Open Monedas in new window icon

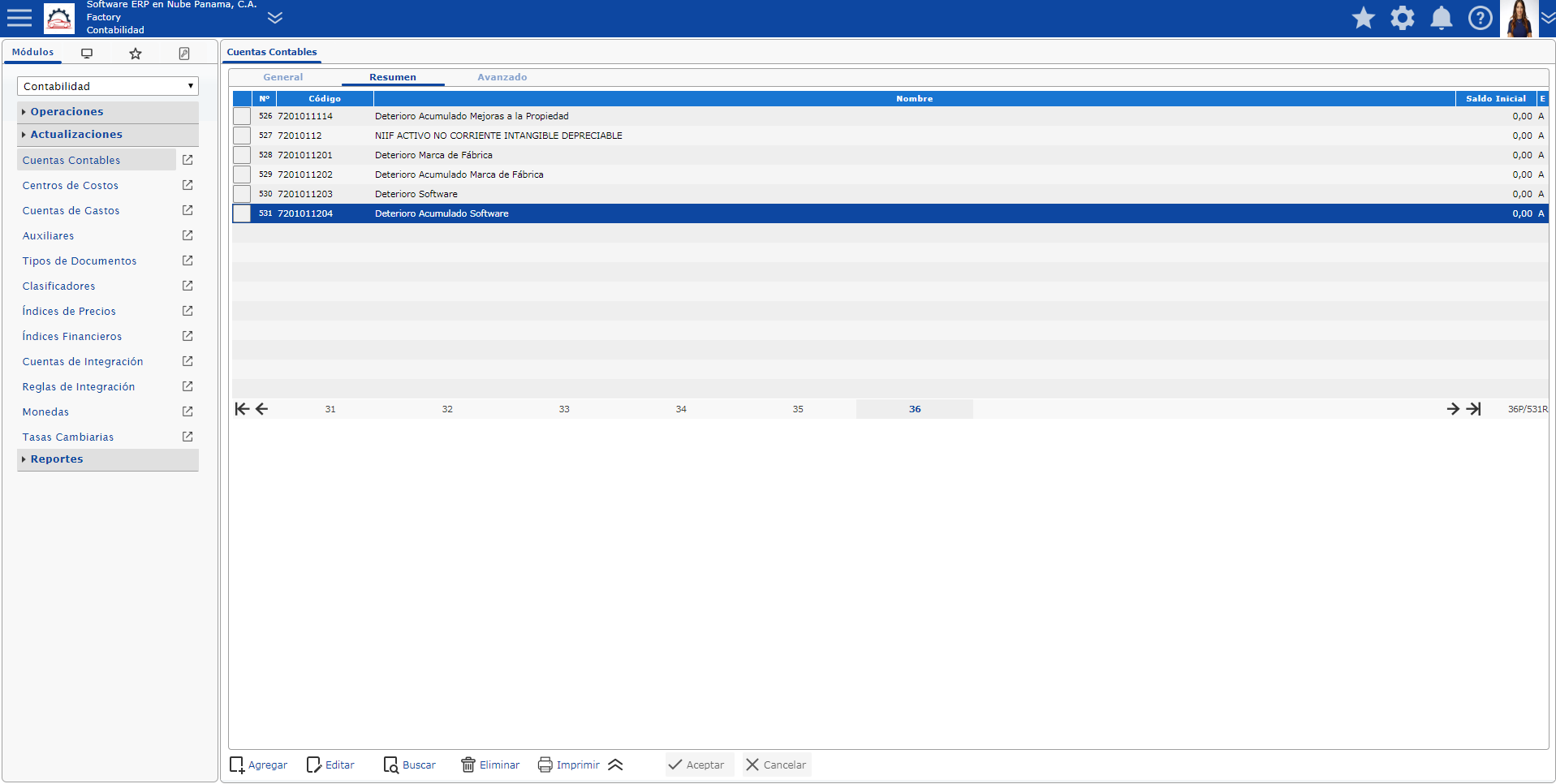187,411
